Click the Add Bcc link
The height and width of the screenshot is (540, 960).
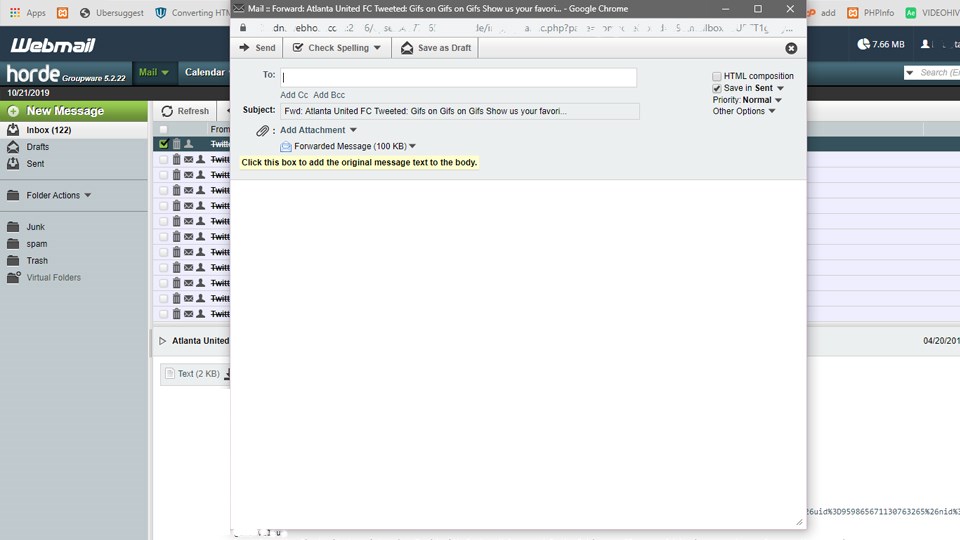[329, 95]
